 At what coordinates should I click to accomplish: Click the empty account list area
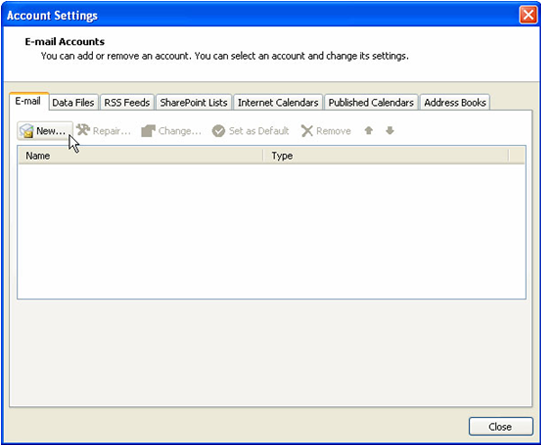(272, 231)
